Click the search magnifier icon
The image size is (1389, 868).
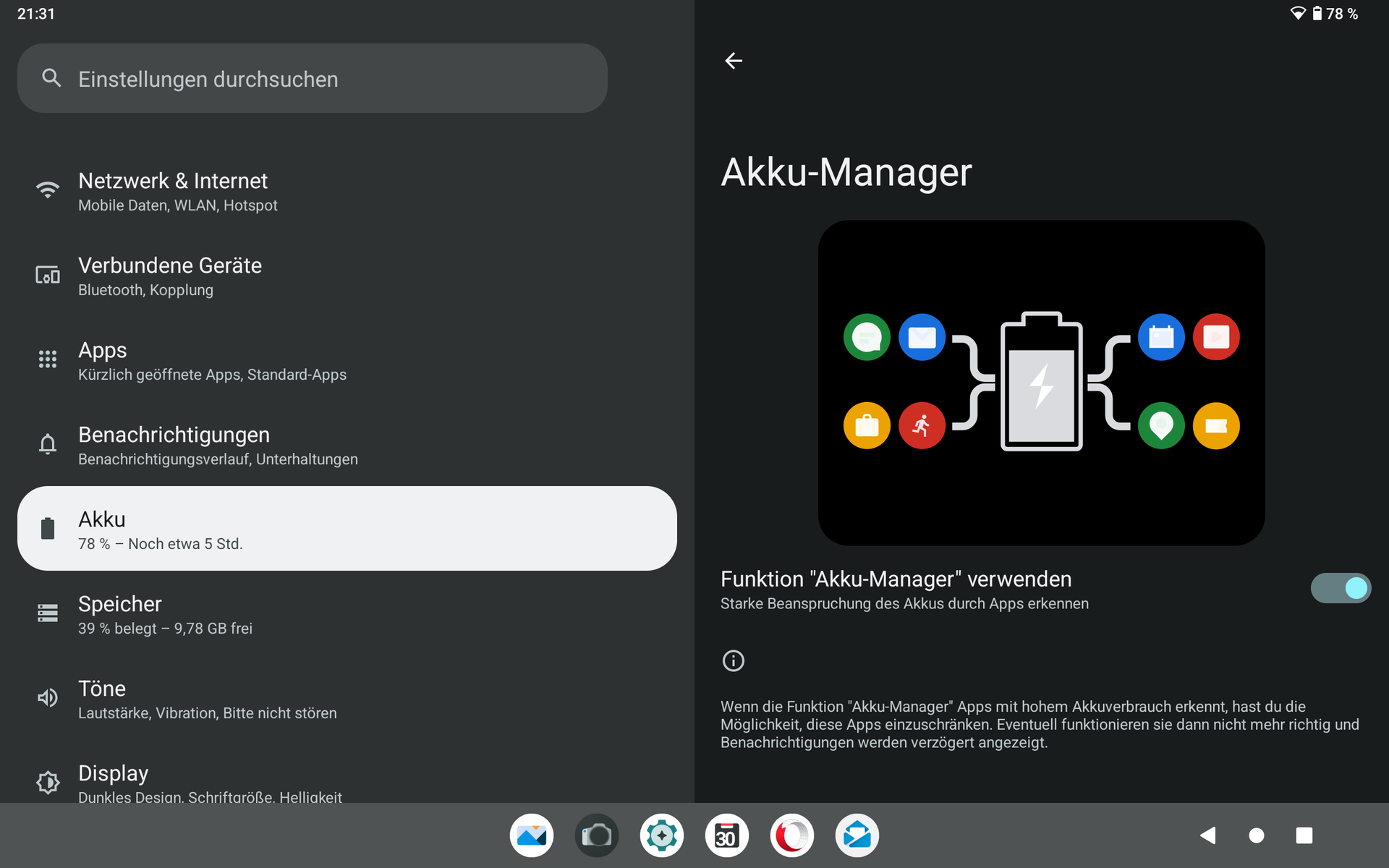click(51, 78)
